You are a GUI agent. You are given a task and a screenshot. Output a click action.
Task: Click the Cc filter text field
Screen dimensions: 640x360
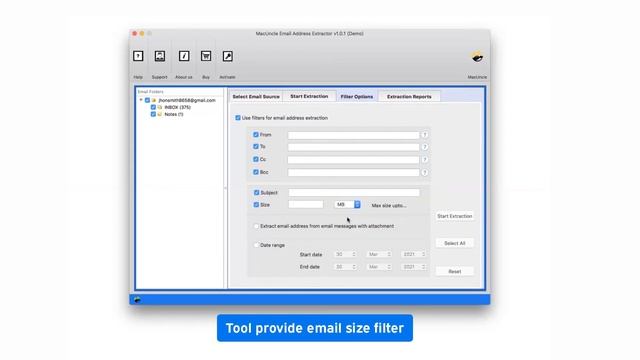coord(353,160)
